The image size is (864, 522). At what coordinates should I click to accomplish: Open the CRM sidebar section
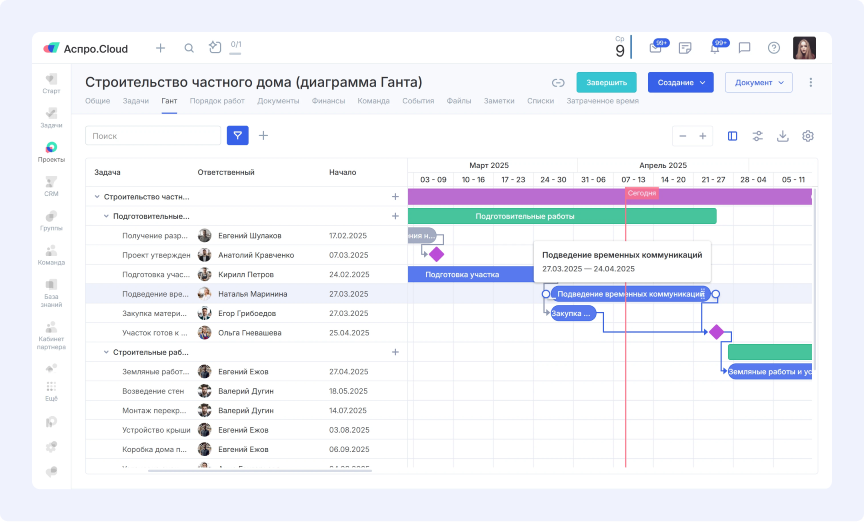click(x=51, y=186)
